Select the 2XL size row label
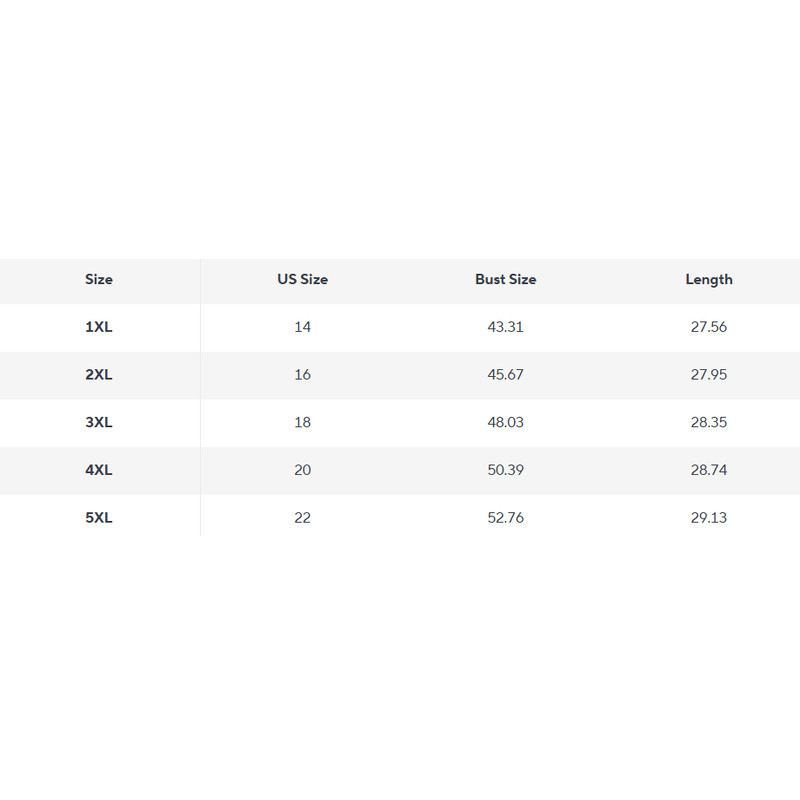Image resolution: width=800 pixels, height=800 pixels. [x=99, y=375]
